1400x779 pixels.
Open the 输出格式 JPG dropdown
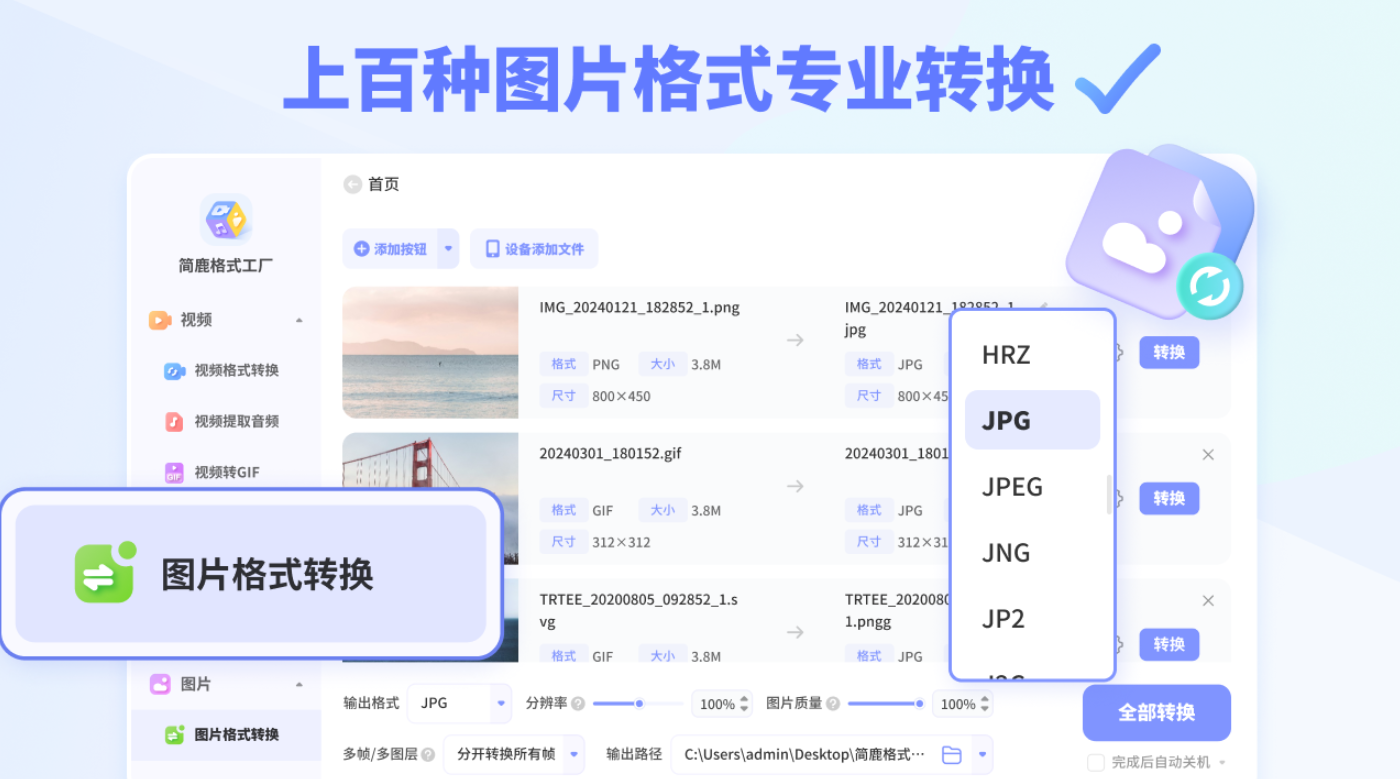click(461, 703)
